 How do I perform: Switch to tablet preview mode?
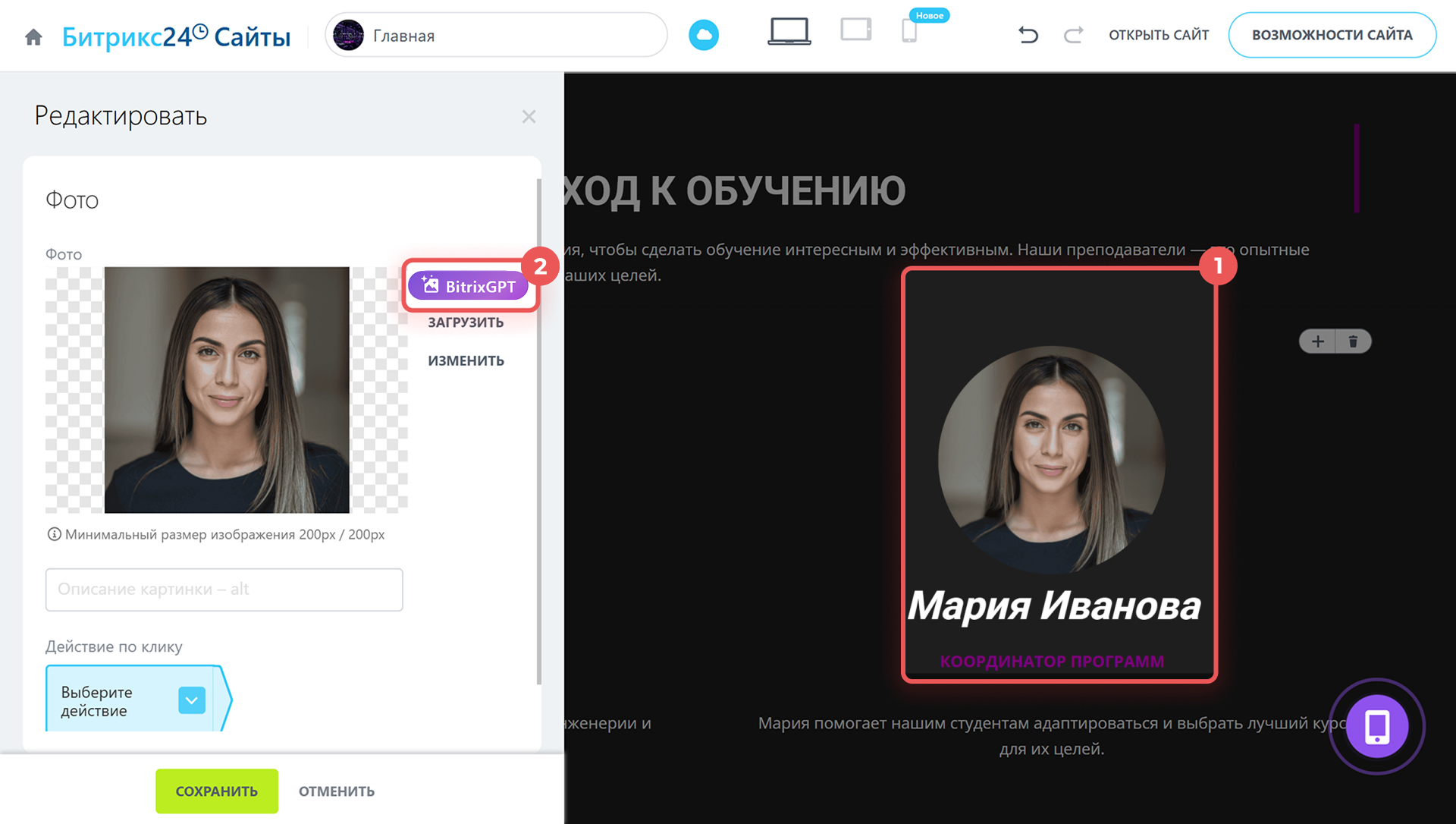point(855,30)
